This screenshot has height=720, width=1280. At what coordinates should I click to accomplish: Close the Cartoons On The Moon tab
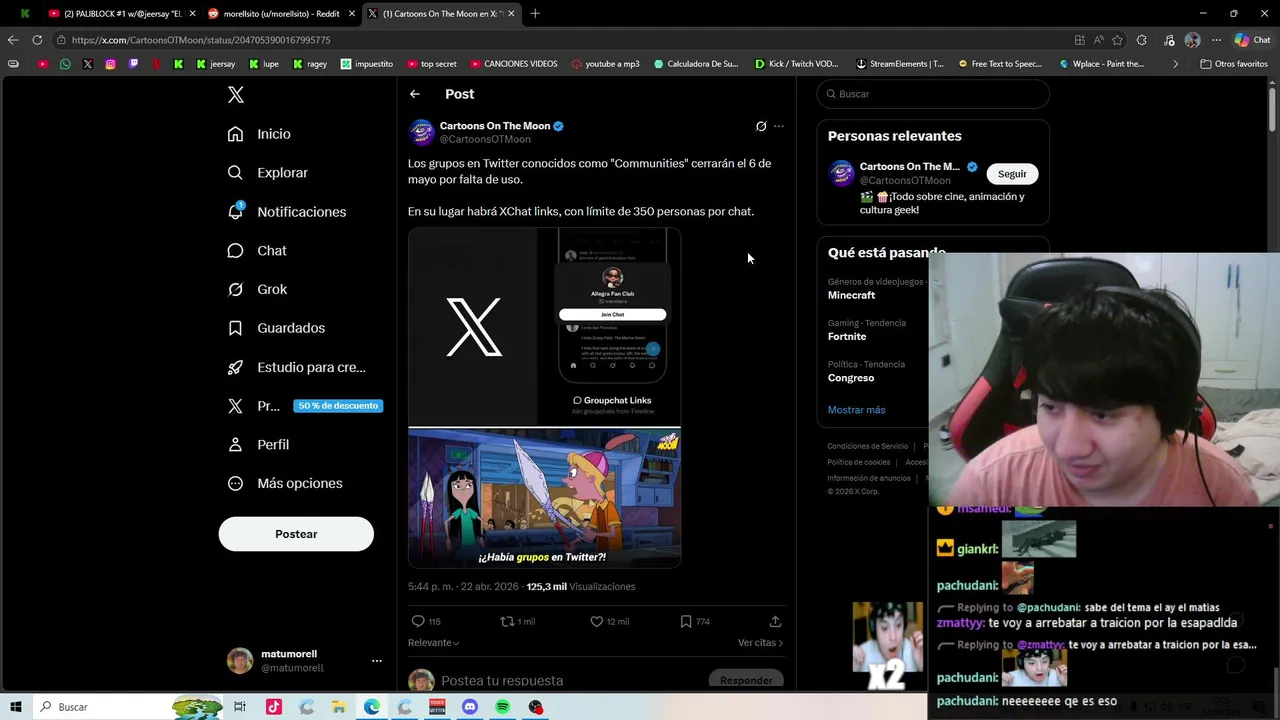click(512, 14)
